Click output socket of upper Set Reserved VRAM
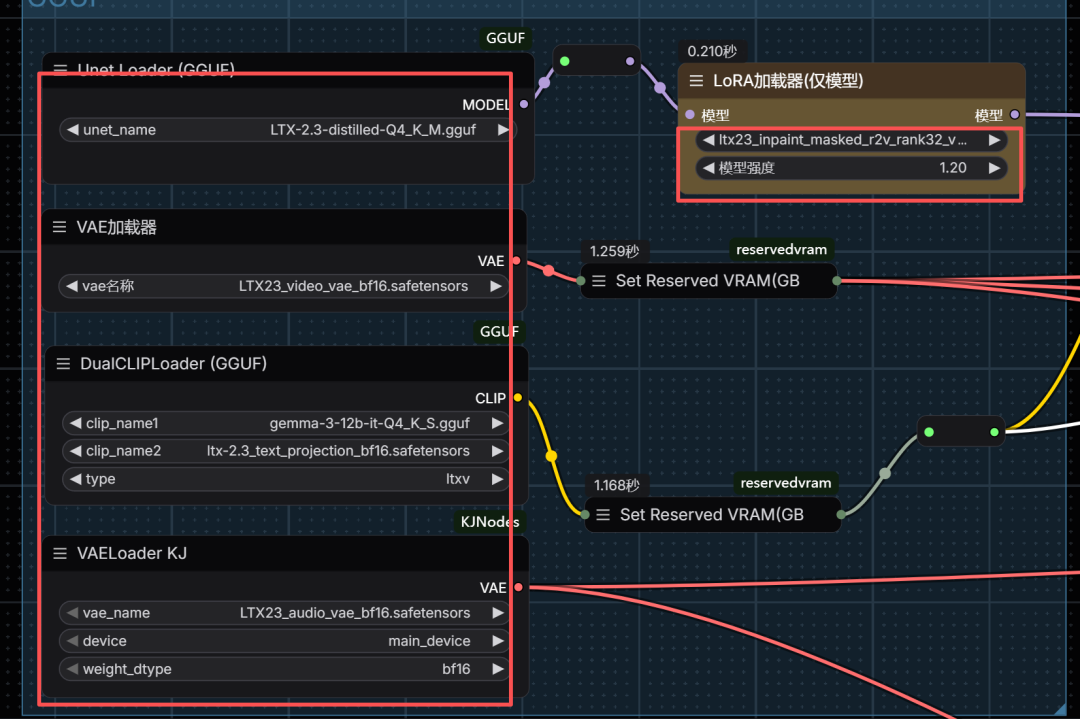This screenshot has height=719, width=1080. (837, 281)
